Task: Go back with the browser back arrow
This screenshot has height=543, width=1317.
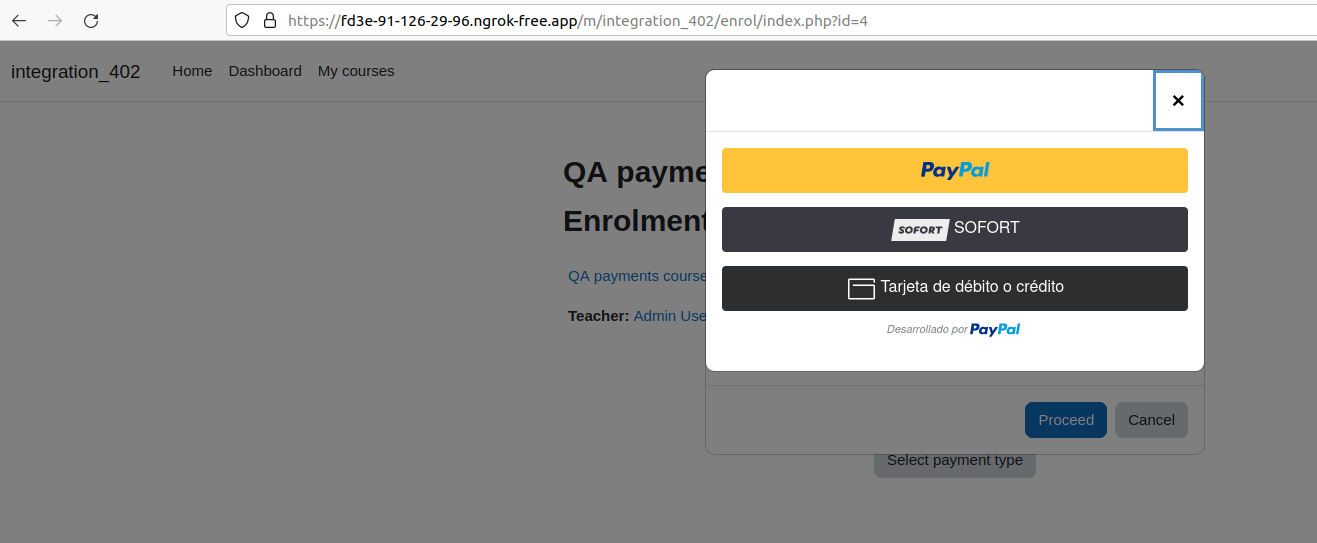Action: pyautogui.click(x=19, y=20)
